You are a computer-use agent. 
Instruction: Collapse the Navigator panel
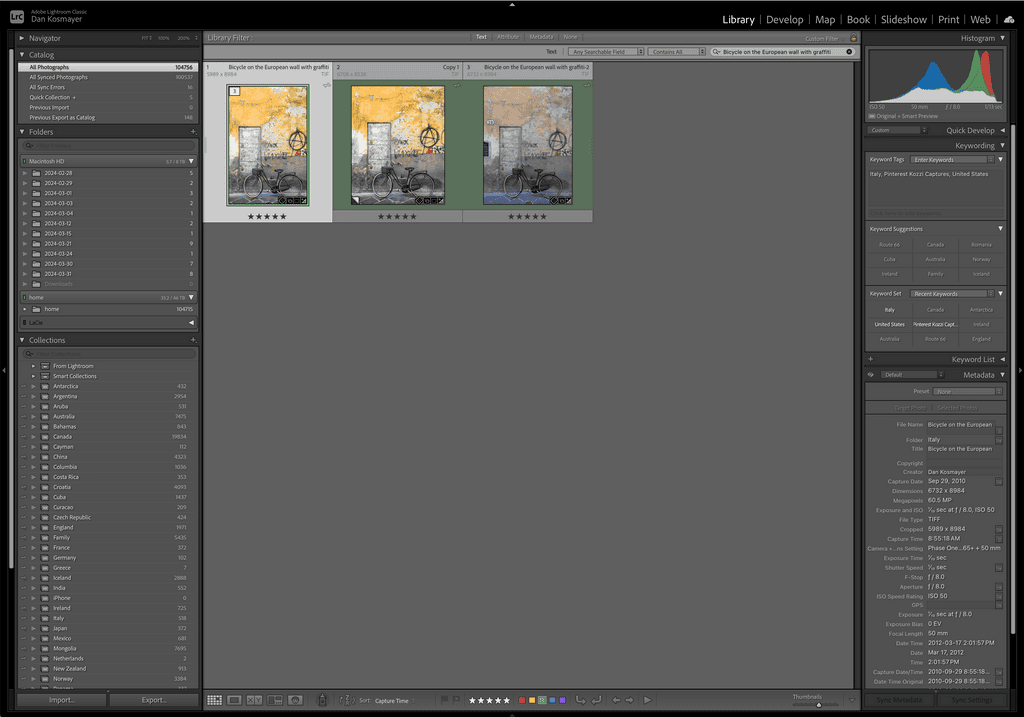[x=22, y=39]
